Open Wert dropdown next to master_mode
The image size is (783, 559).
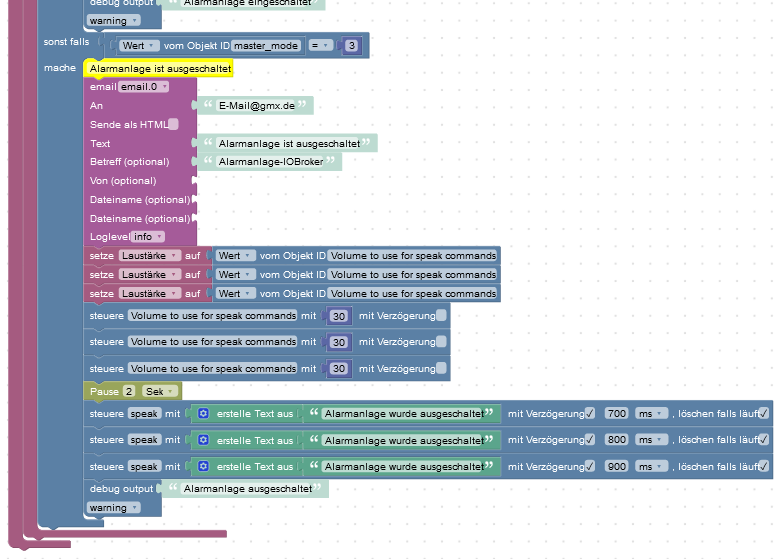[x=139, y=46]
